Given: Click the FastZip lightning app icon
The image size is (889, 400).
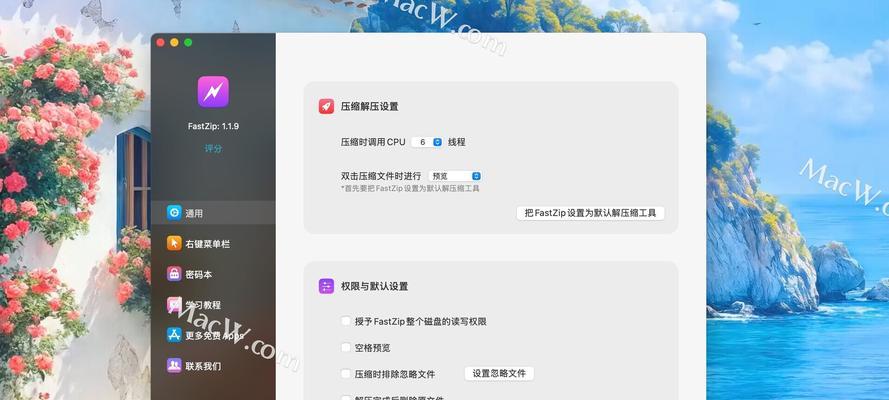Looking at the screenshot, I should 213,92.
